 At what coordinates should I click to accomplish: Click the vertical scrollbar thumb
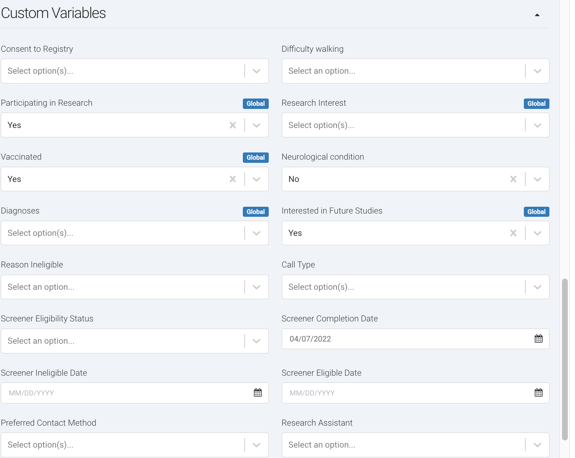pos(565,359)
